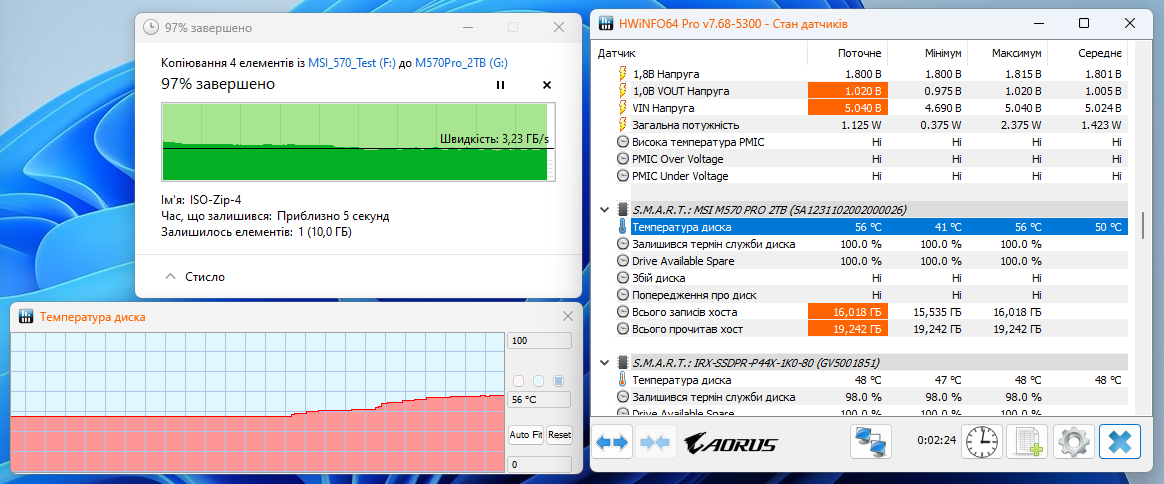Click the Стисло chevron to show fewer details
The width and height of the screenshot is (1164, 484).
[x=171, y=277]
